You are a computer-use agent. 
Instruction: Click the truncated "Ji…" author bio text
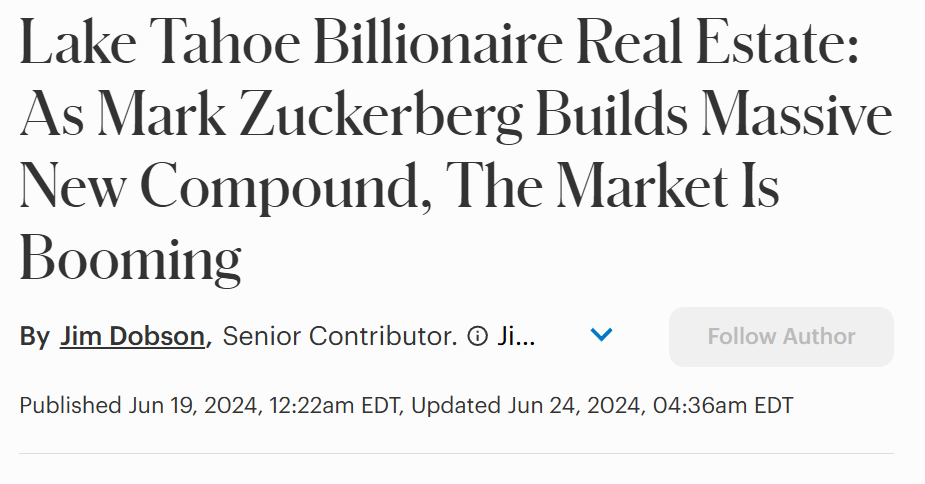[516, 336]
